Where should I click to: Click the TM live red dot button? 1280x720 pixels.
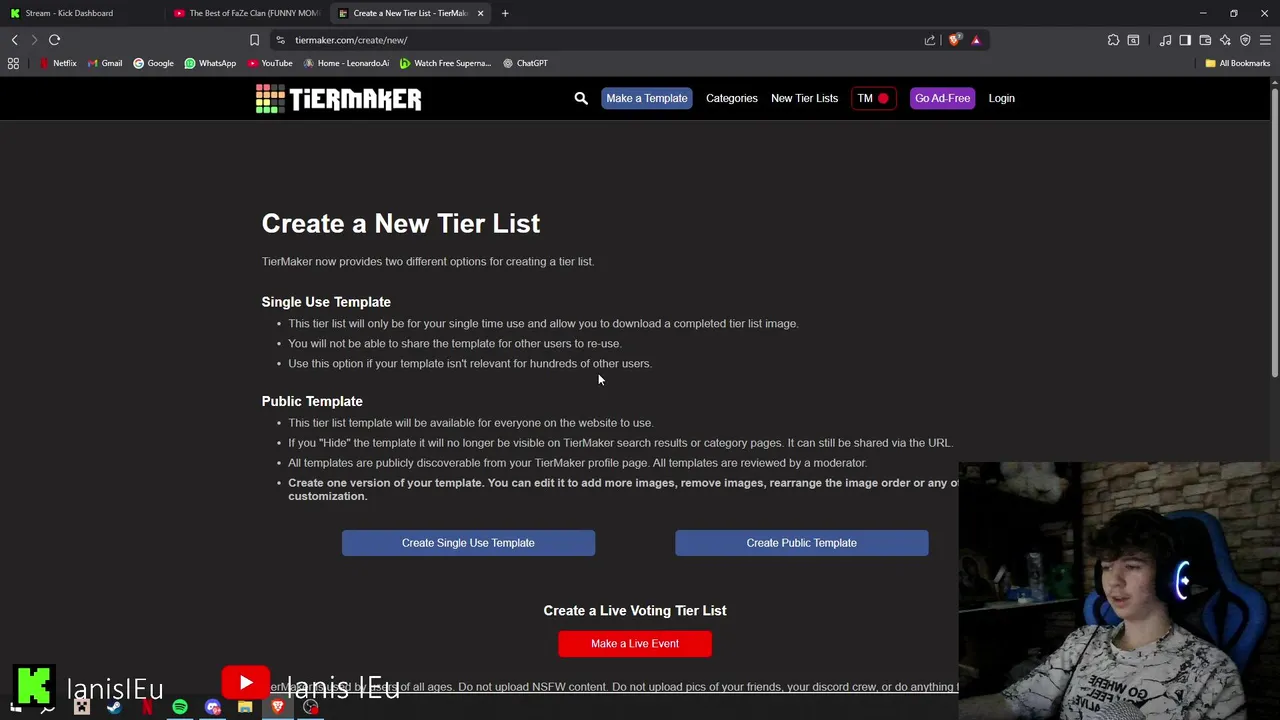tap(873, 98)
